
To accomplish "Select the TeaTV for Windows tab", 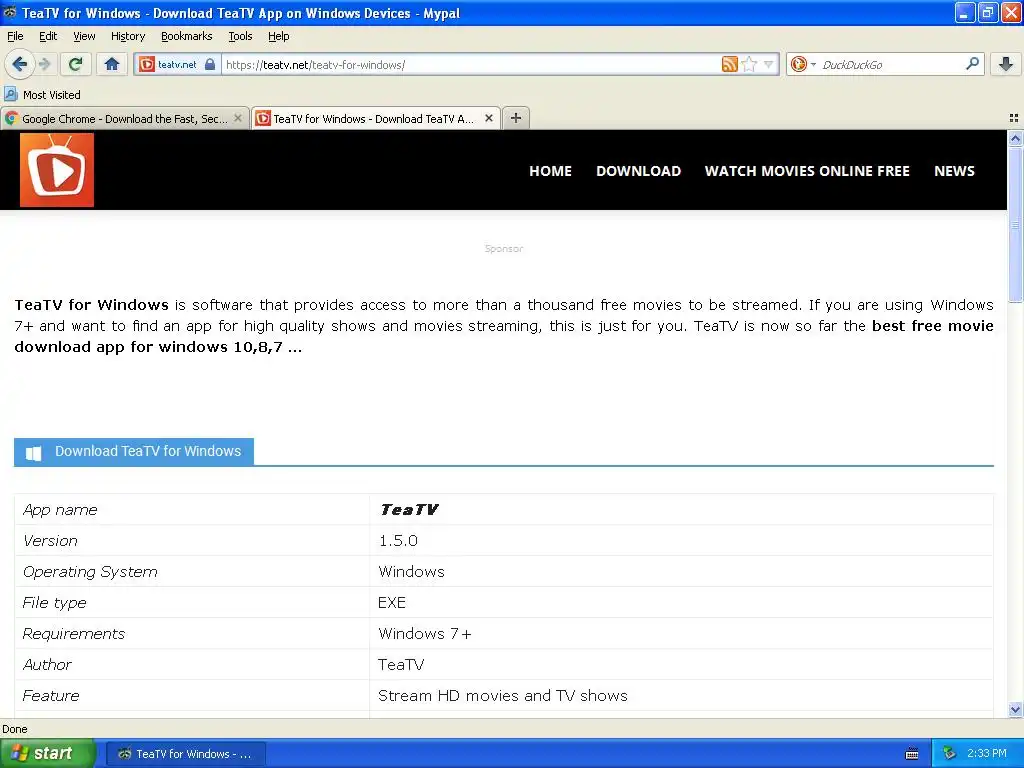I will click(376, 118).
